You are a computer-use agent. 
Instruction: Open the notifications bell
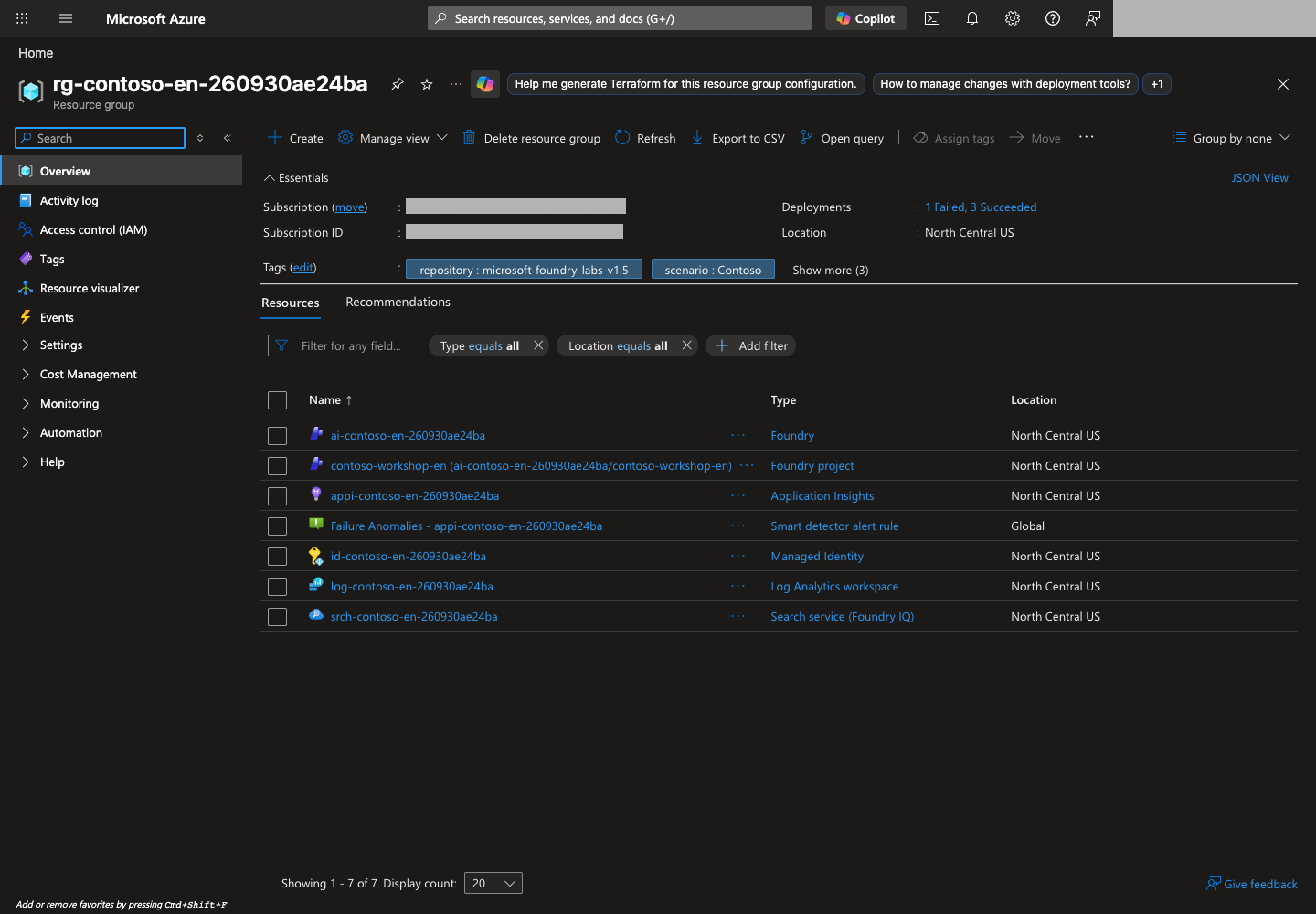[972, 18]
